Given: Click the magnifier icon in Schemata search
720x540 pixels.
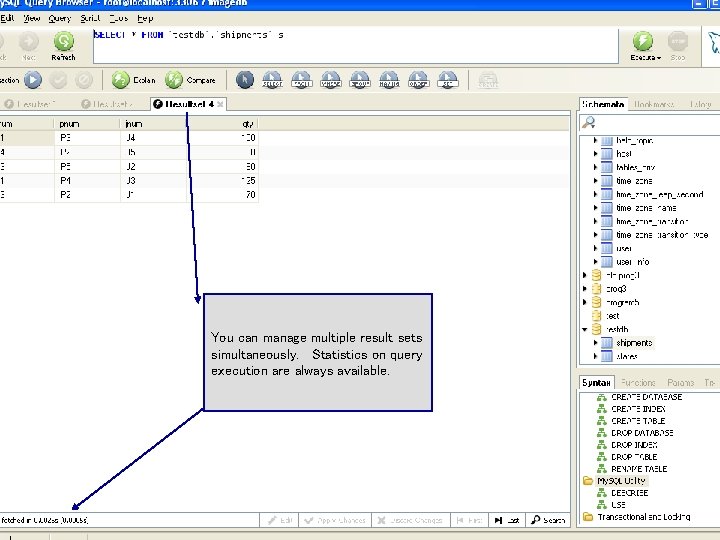Looking at the screenshot, I should tap(589, 123).
